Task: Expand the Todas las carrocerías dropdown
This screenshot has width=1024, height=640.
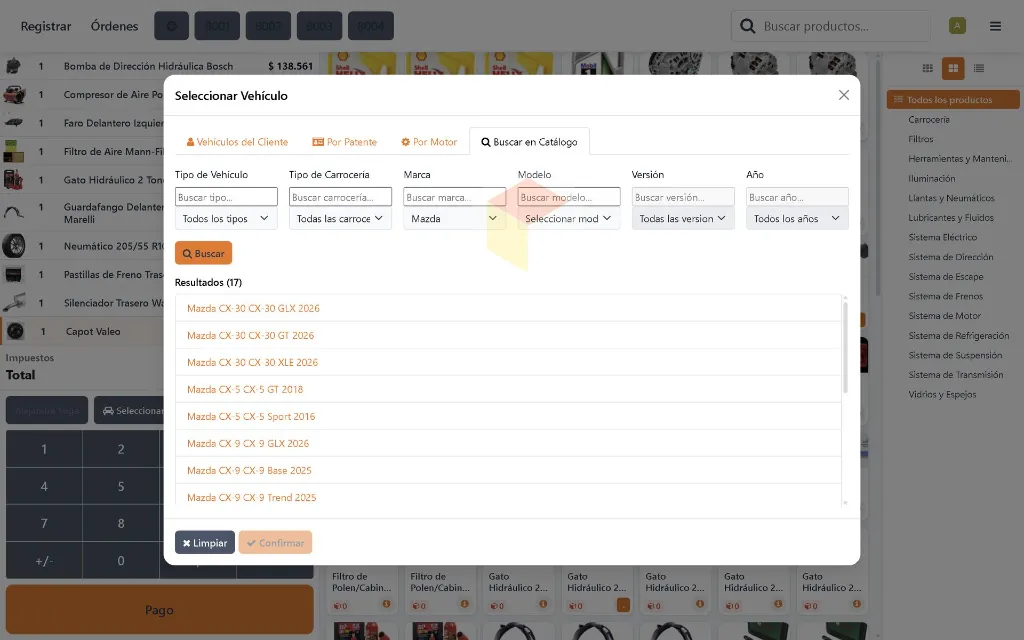Action: pos(340,219)
